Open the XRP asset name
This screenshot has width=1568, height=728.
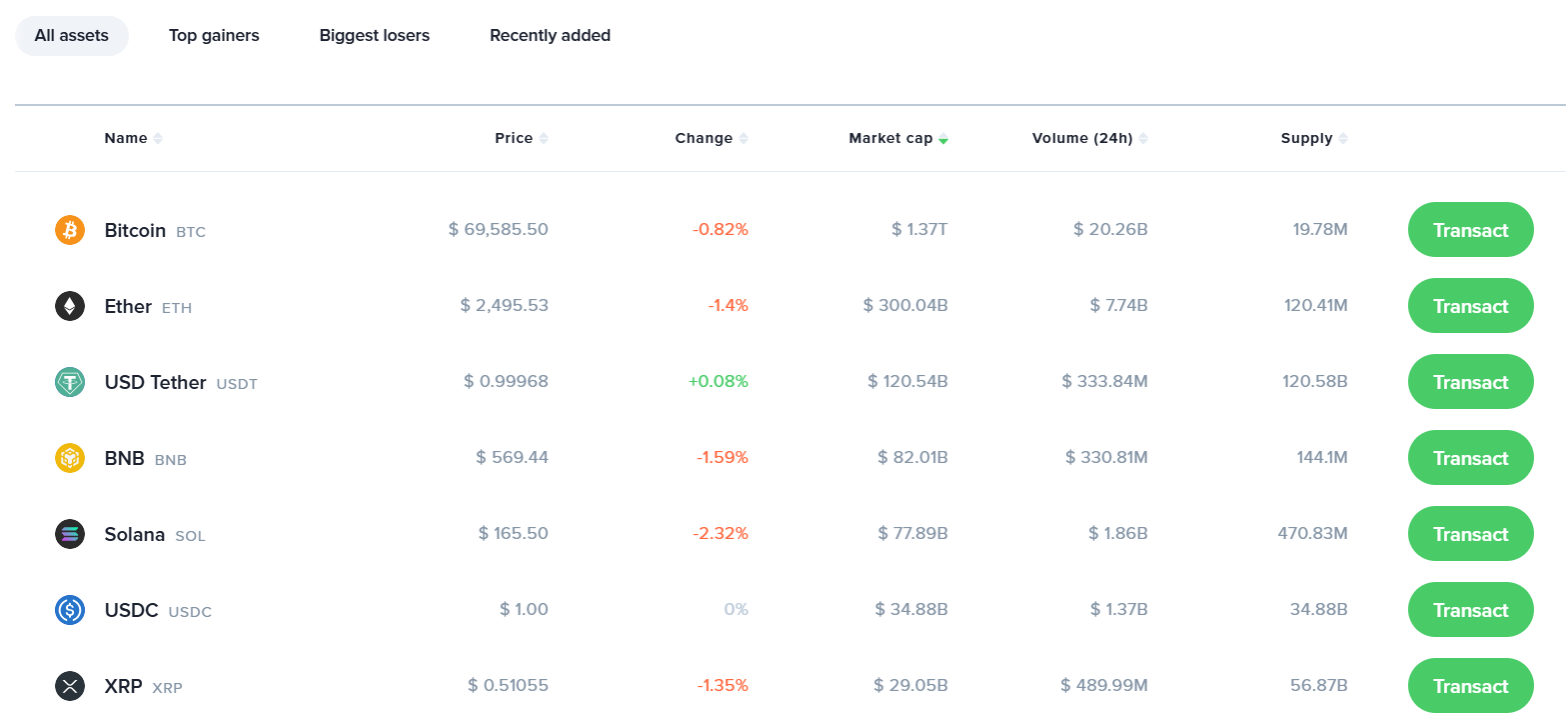(124, 687)
